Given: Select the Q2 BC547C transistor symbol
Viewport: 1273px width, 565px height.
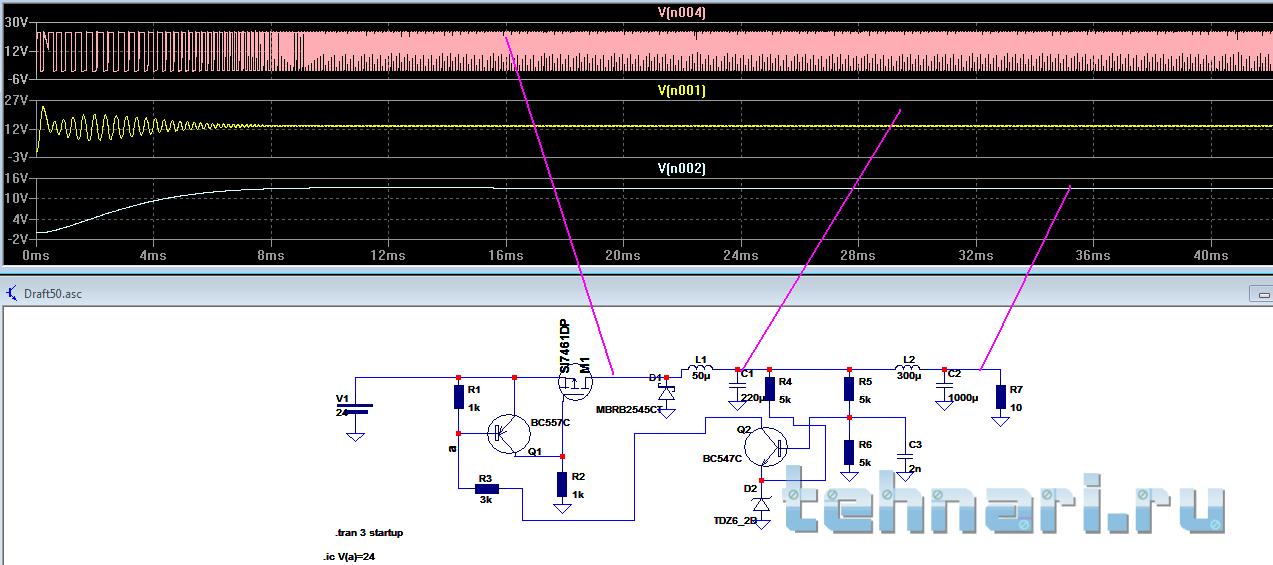Looking at the screenshot, I should (766, 446).
